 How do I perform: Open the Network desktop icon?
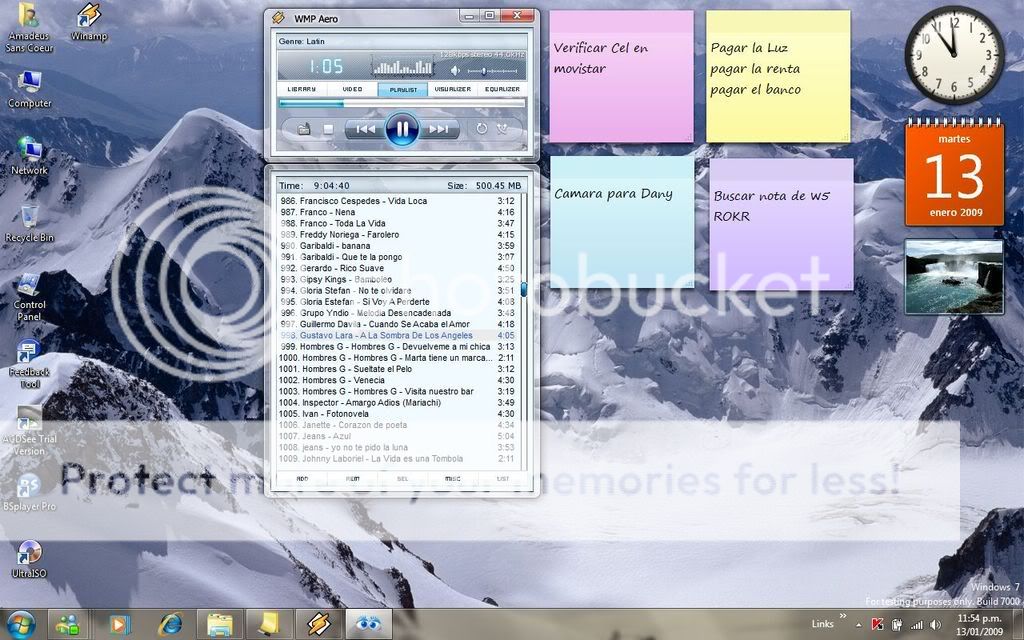click(29, 156)
